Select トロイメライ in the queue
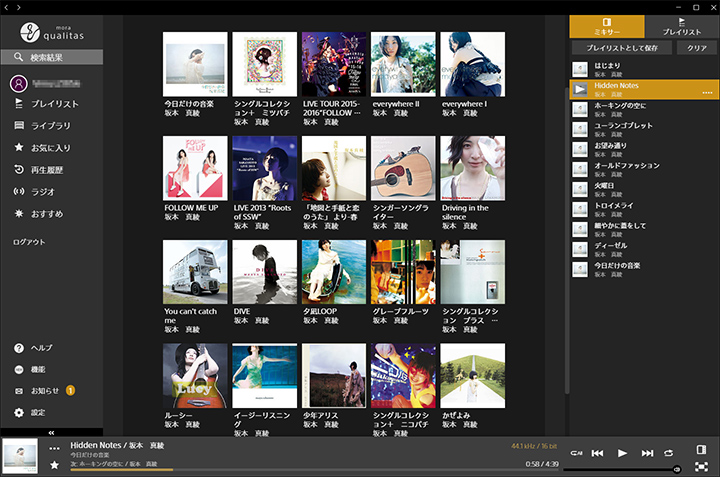Viewport: 720px width, 477px height. click(x=645, y=209)
